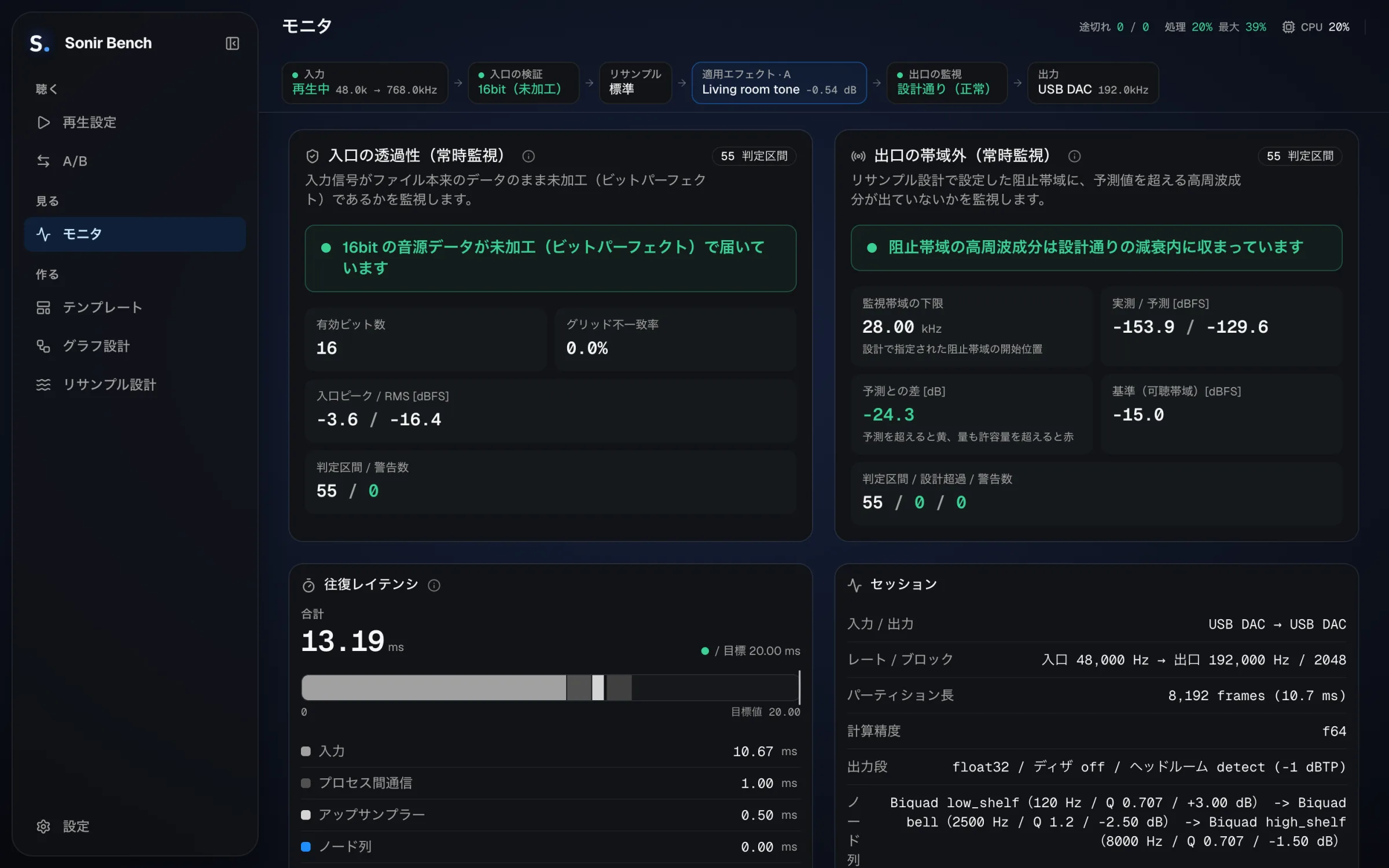Click the テンプレート layout icon
Screen dimensions: 1389x868
tap(43, 307)
